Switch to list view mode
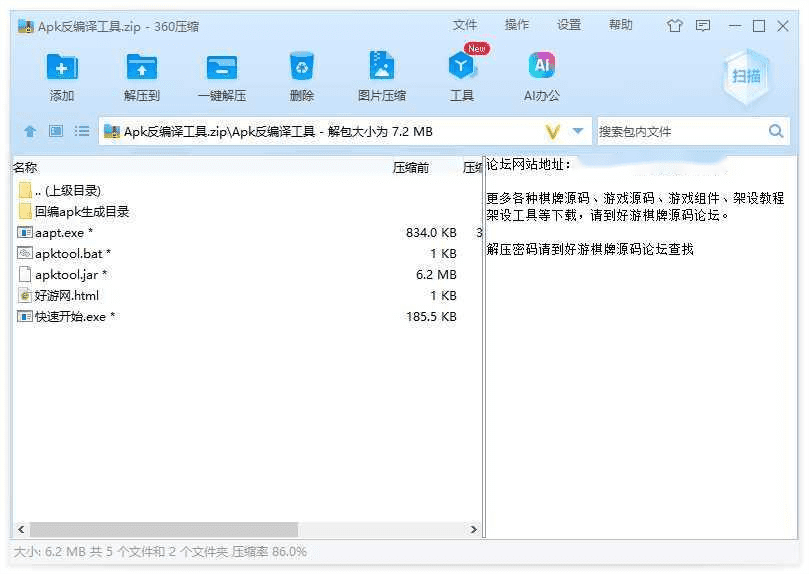 coord(82,131)
